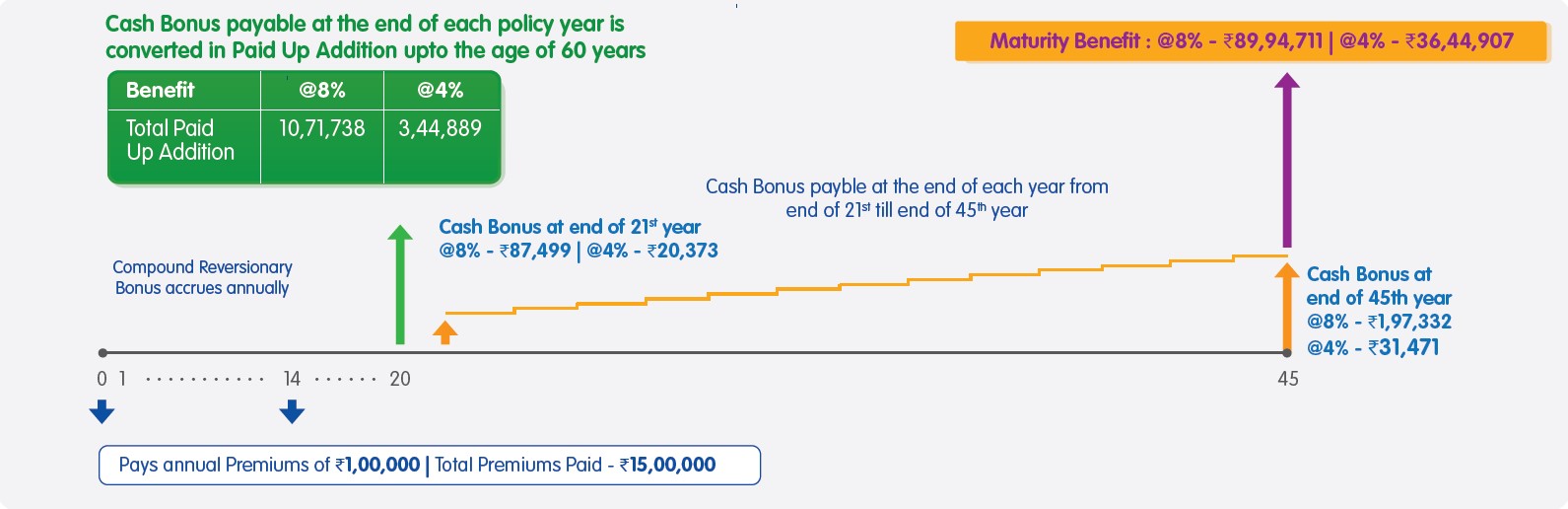The height and width of the screenshot is (509, 1568).
Task: Click the annual Premiums summary box
Action: [429, 465]
